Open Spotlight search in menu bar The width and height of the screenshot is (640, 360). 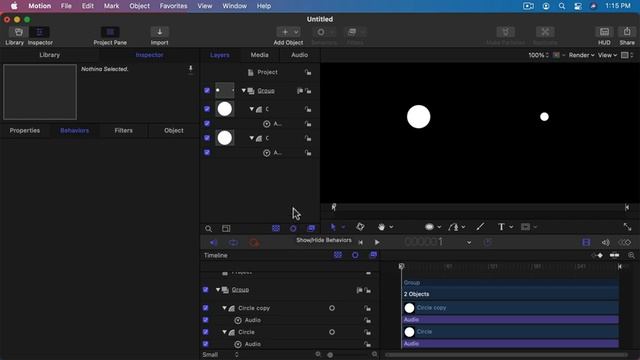pyautogui.click(x=562, y=6)
